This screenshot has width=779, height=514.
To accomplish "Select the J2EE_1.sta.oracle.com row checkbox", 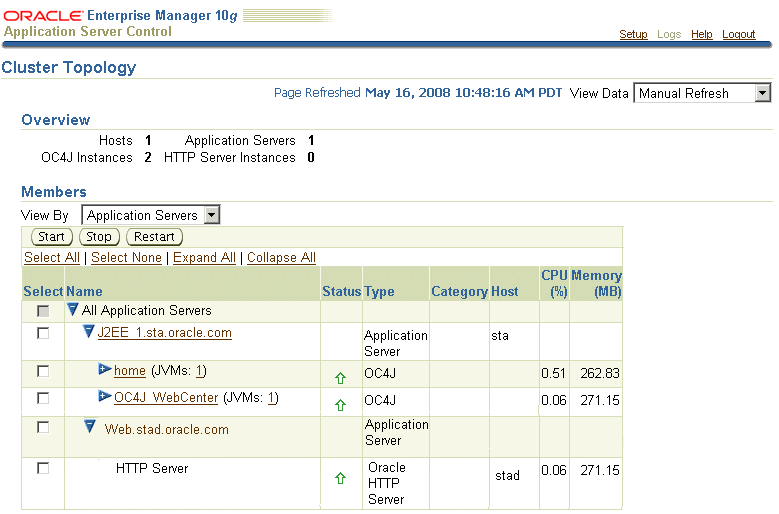I will tap(43, 333).
